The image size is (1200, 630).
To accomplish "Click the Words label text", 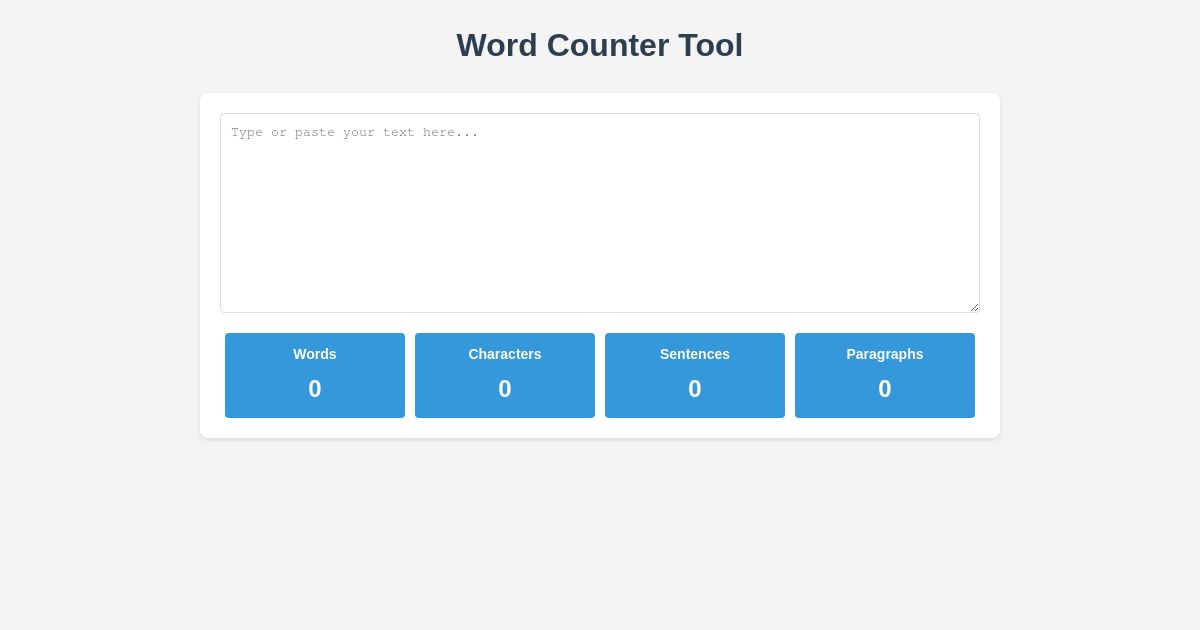I will (x=315, y=354).
